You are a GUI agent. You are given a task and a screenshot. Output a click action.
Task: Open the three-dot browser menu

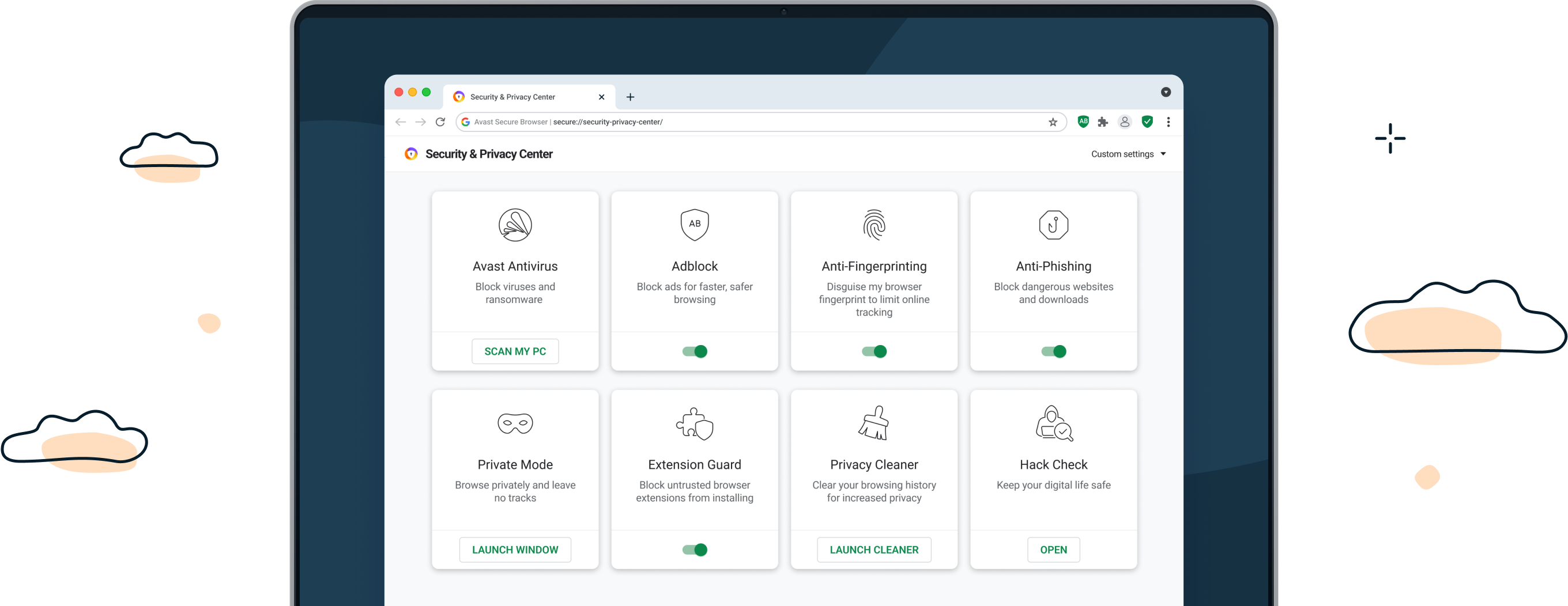click(x=1168, y=122)
